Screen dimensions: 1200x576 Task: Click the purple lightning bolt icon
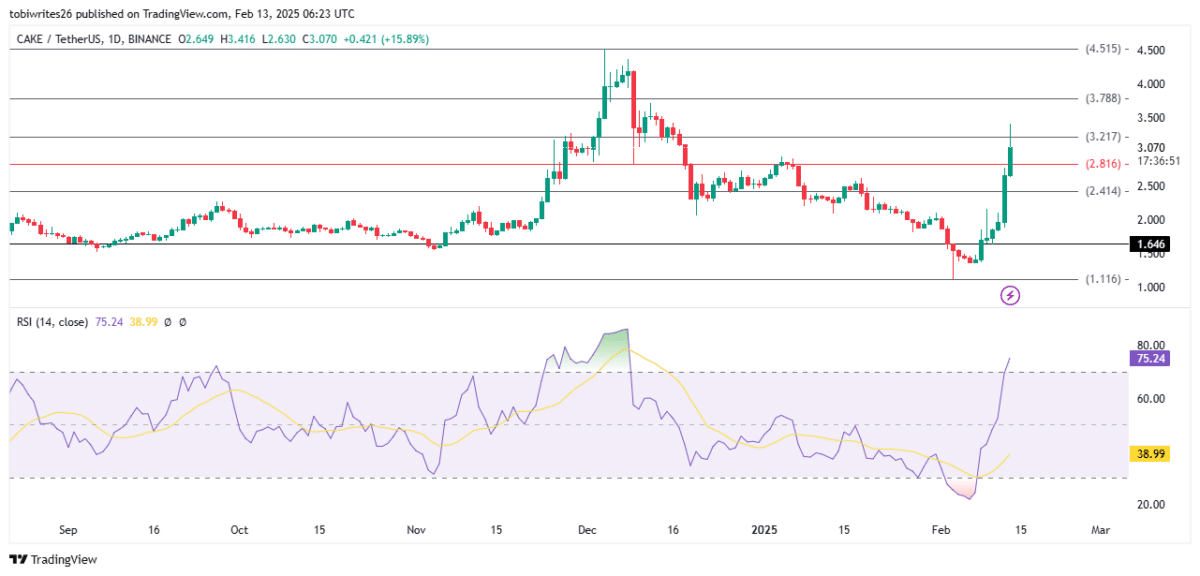pyautogui.click(x=1010, y=295)
